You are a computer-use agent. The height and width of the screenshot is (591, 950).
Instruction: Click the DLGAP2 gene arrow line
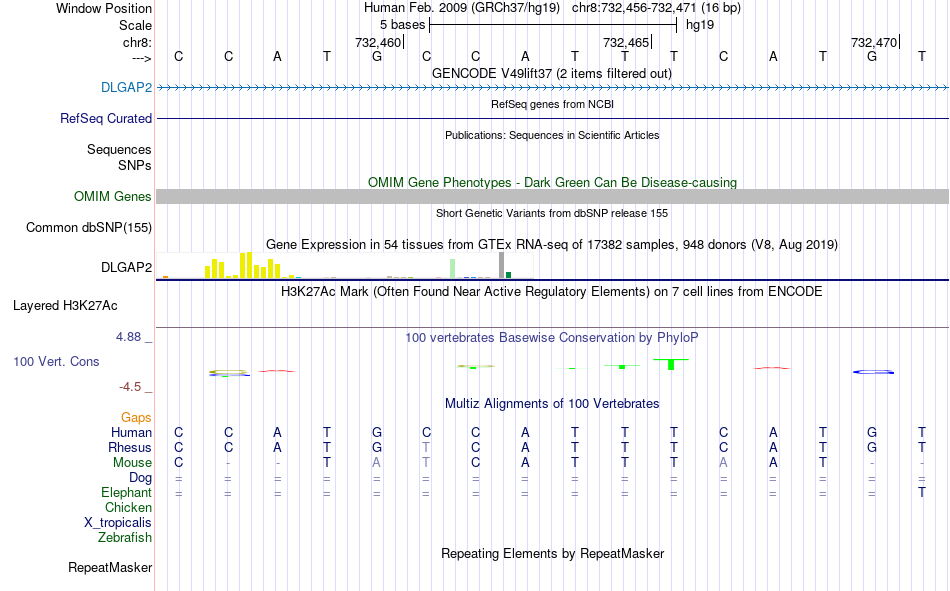tap(553, 88)
